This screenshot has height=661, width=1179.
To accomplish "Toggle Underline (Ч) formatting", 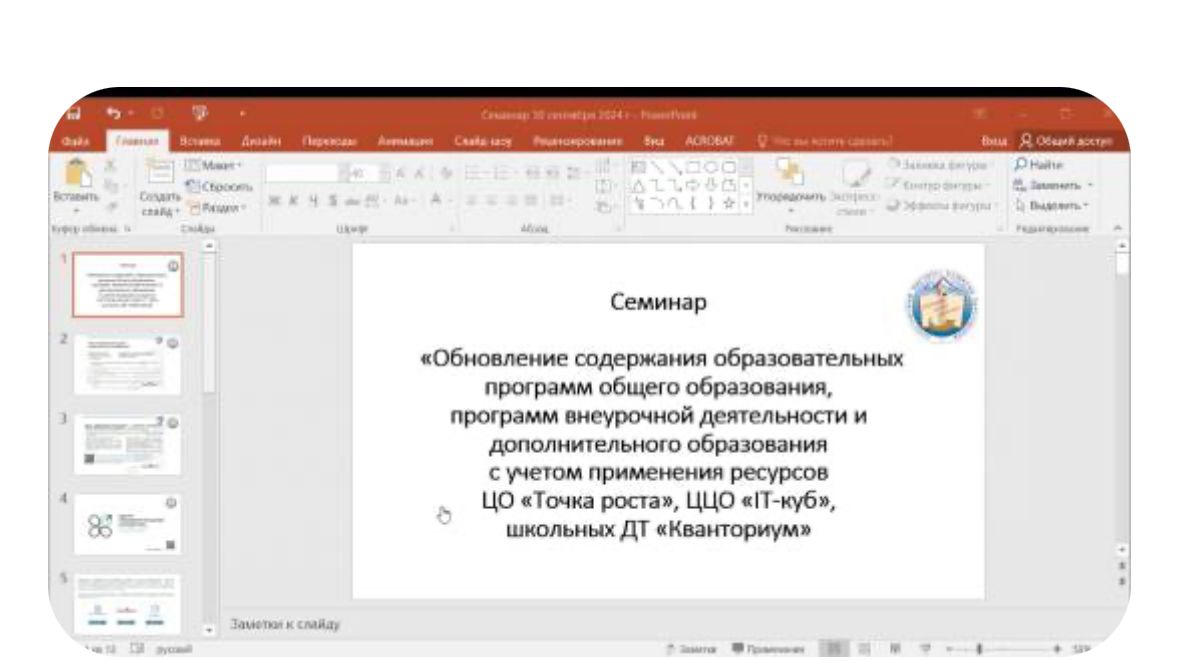I will point(313,201).
